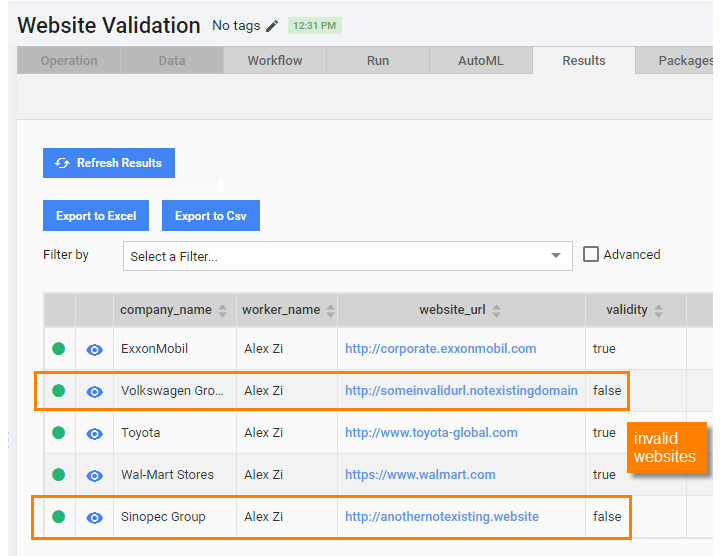721x556 pixels.
Task: Click the Website Validation title
Action: click(x=109, y=25)
